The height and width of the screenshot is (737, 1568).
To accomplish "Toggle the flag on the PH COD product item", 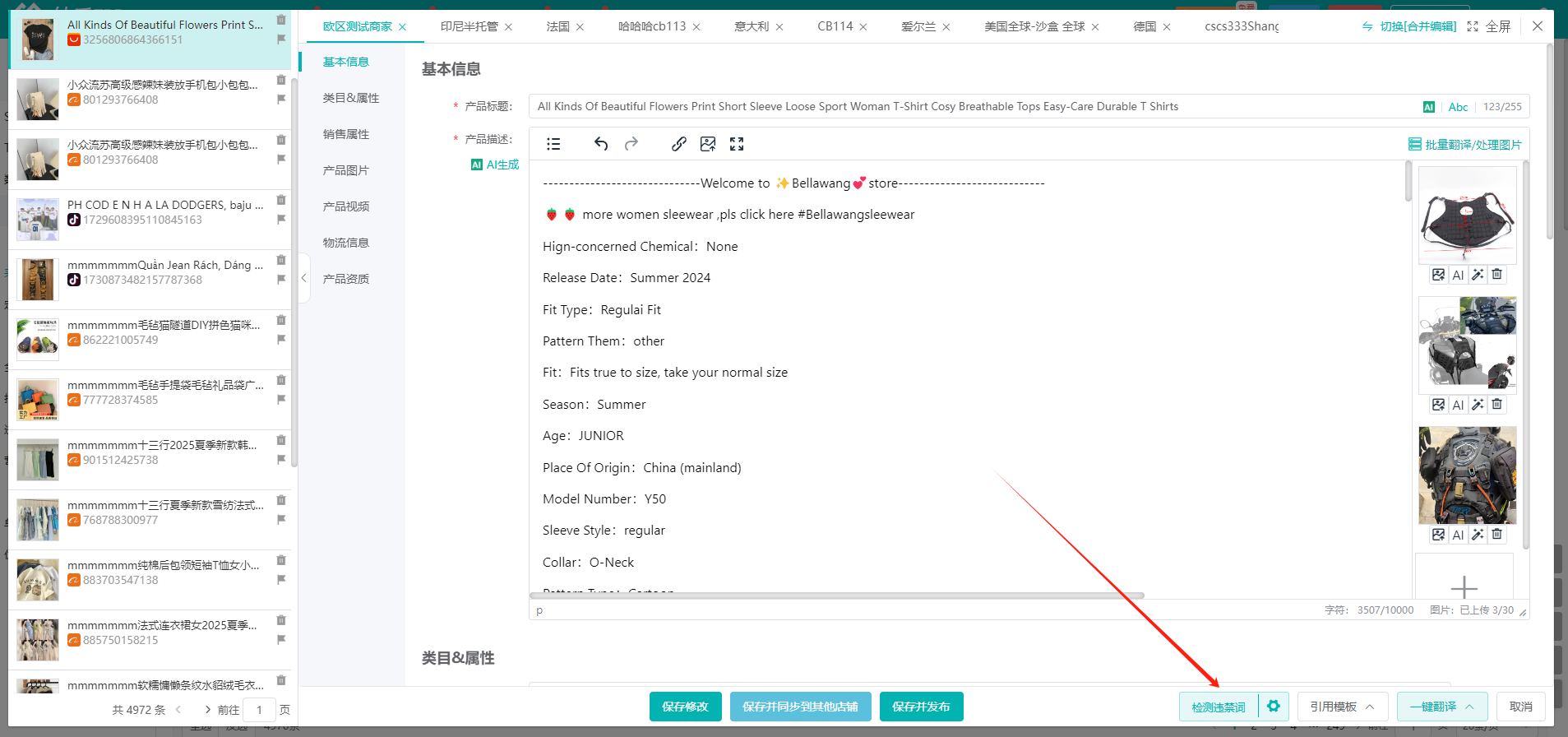I will click(x=281, y=220).
